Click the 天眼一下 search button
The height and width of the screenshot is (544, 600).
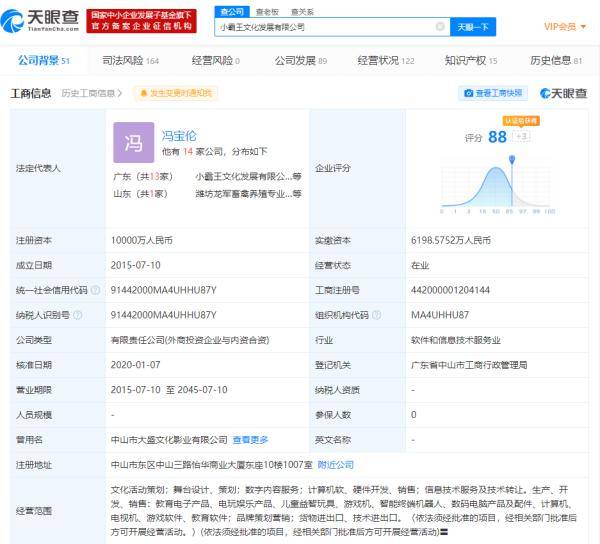click(473, 27)
